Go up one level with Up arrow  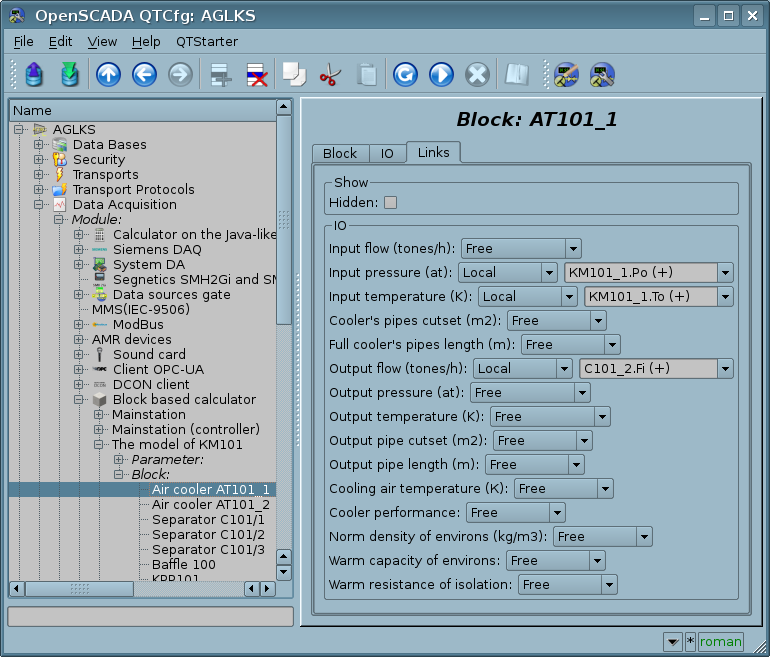coord(108,75)
